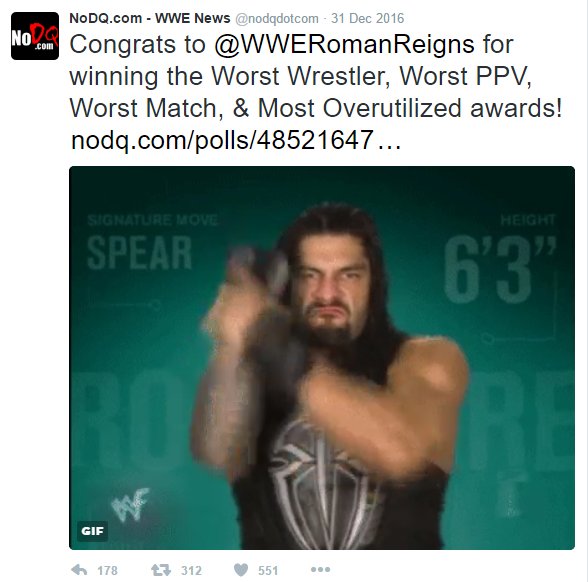Click the 6'3" height label in GIF
Image resolution: width=588 pixels, height=582 pixels.
[500, 269]
